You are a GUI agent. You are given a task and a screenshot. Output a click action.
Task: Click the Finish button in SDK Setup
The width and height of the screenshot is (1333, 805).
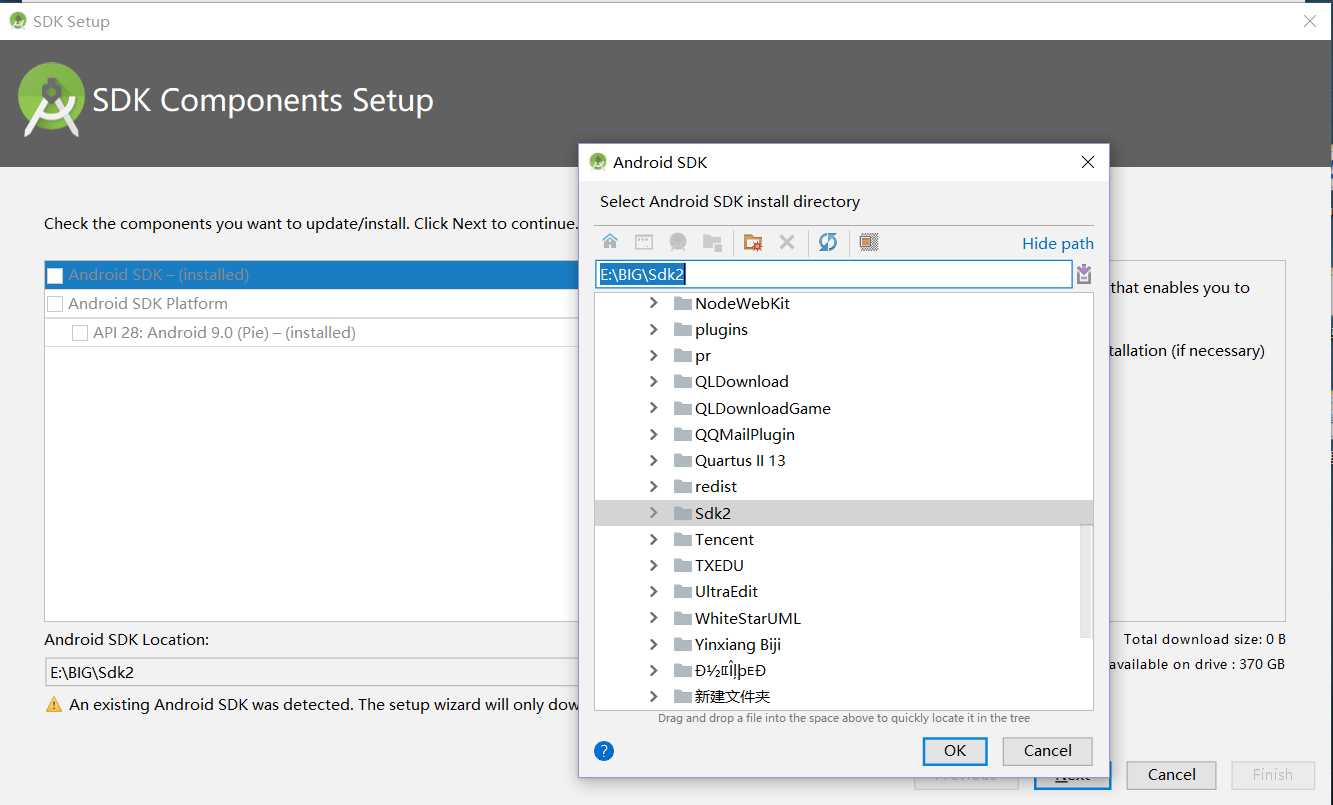pyautogui.click(x=1272, y=774)
